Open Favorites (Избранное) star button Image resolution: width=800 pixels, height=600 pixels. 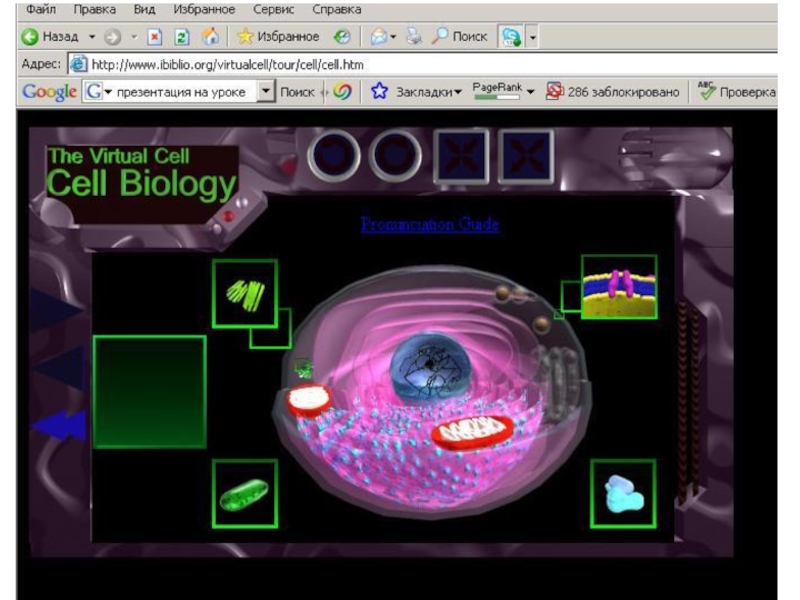tap(278, 36)
